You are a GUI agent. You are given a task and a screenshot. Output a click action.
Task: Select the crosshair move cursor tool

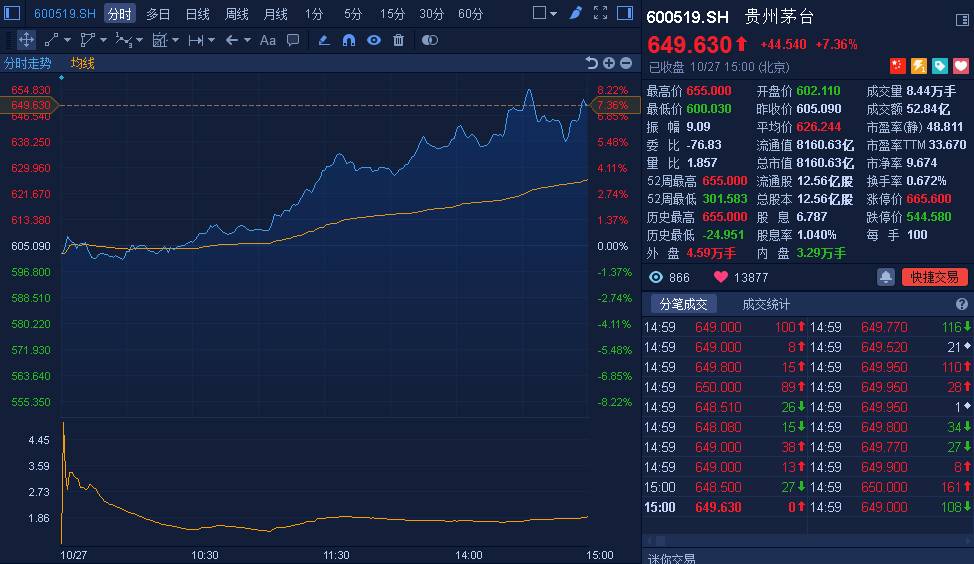26,40
